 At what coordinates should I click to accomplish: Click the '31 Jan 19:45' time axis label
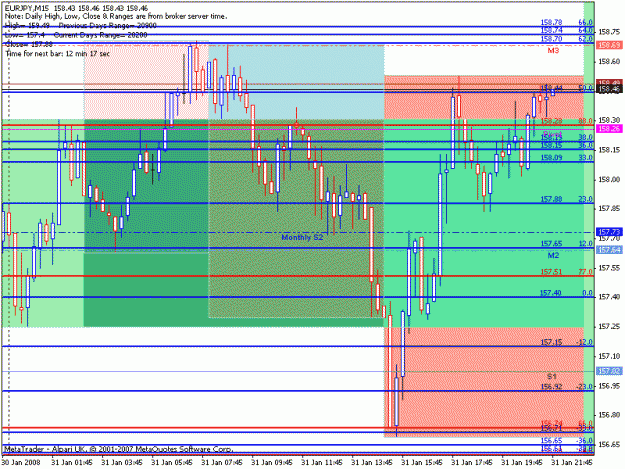[522, 462]
